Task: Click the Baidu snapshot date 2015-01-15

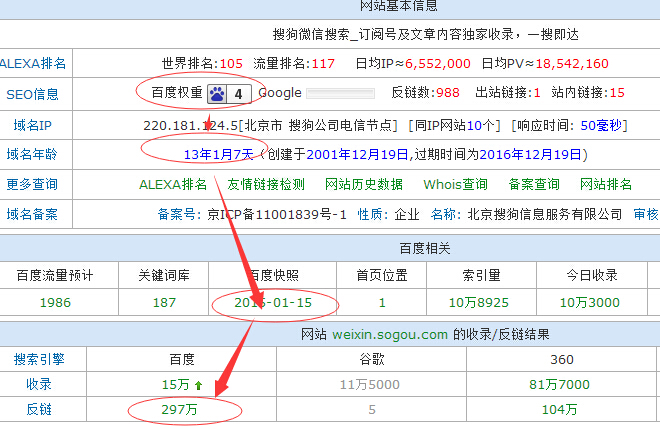Action: [272, 301]
